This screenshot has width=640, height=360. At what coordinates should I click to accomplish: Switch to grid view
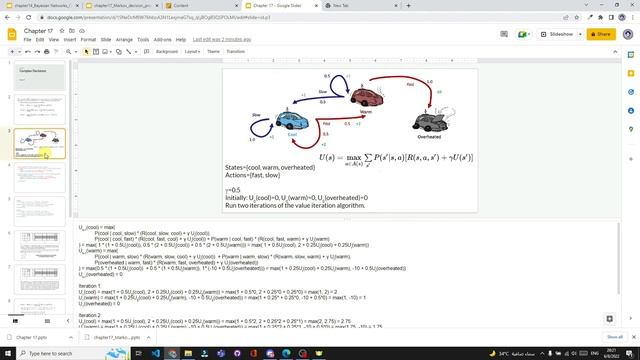(47, 321)
